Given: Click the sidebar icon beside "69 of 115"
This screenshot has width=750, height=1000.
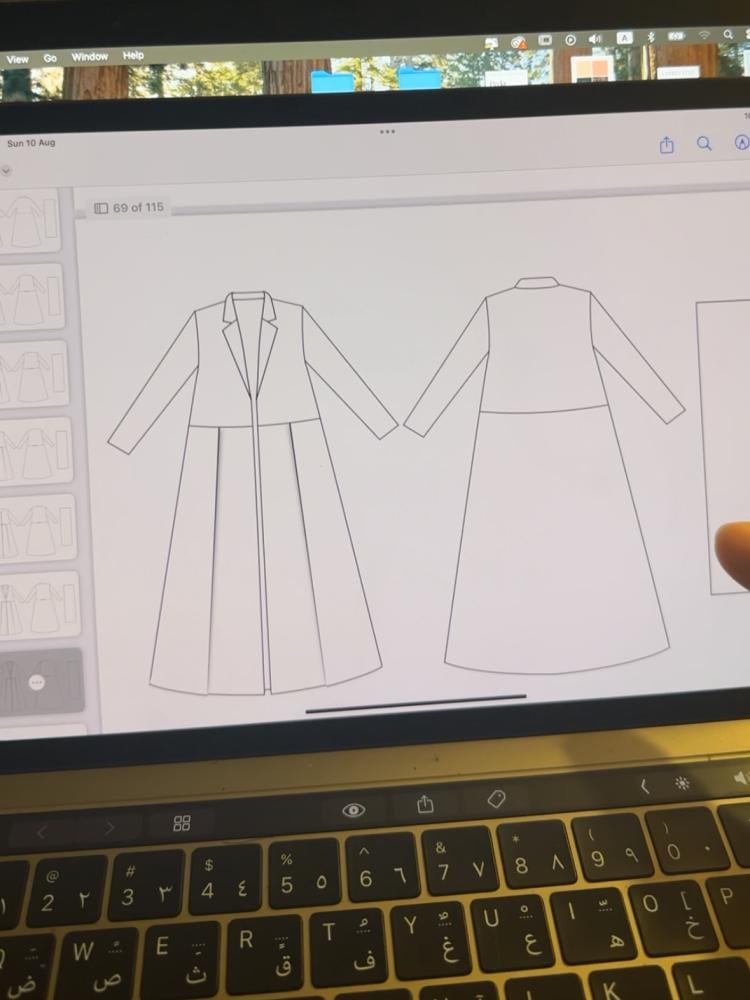Looking at the screenshot, I should pyautogui.click(x=101, y=208).
